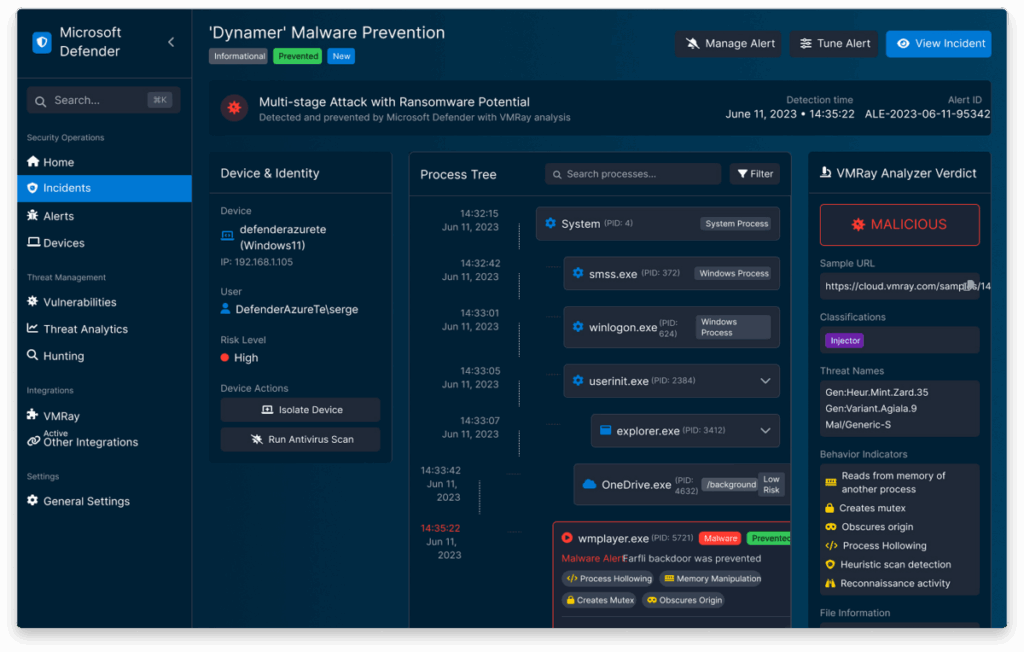
Task: Open the Incidents section
Action: pos(104,188)
